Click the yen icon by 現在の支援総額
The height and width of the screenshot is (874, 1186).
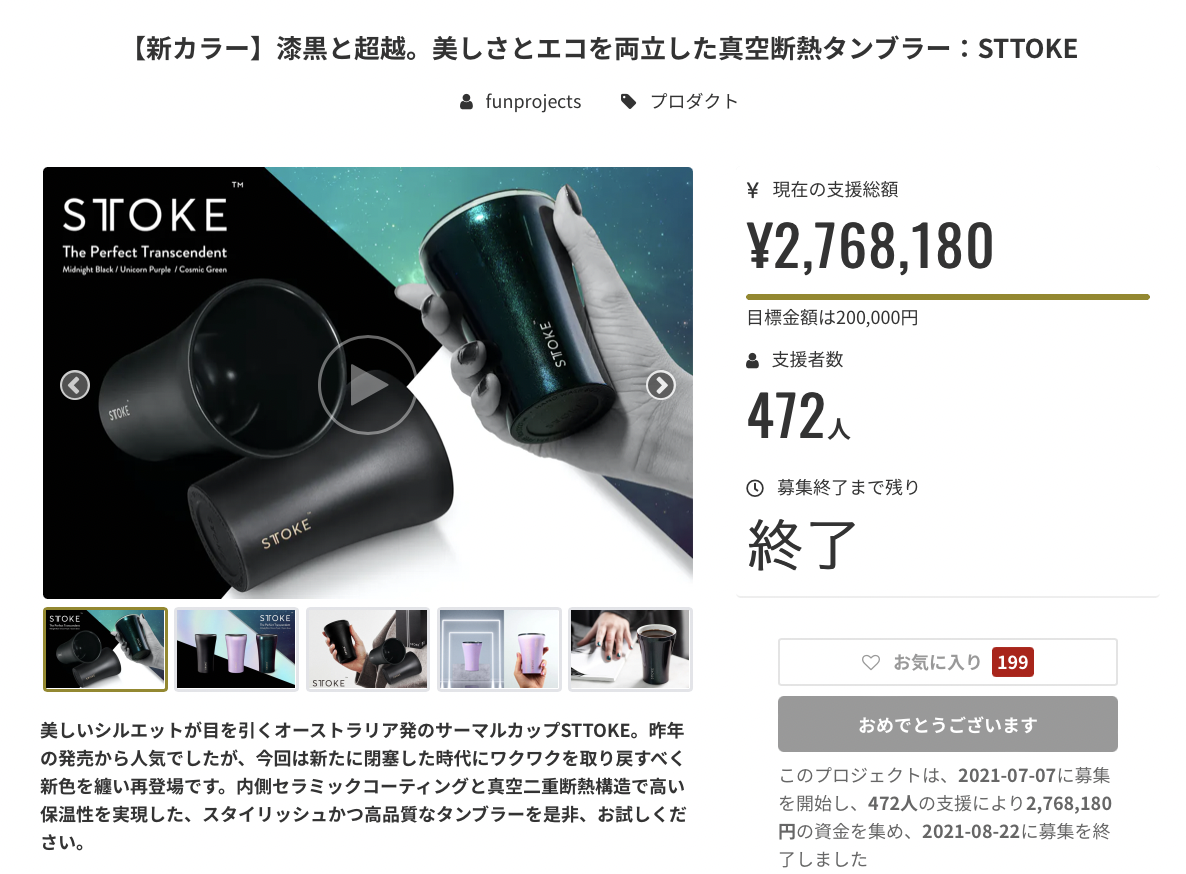(x=753, y=190)
